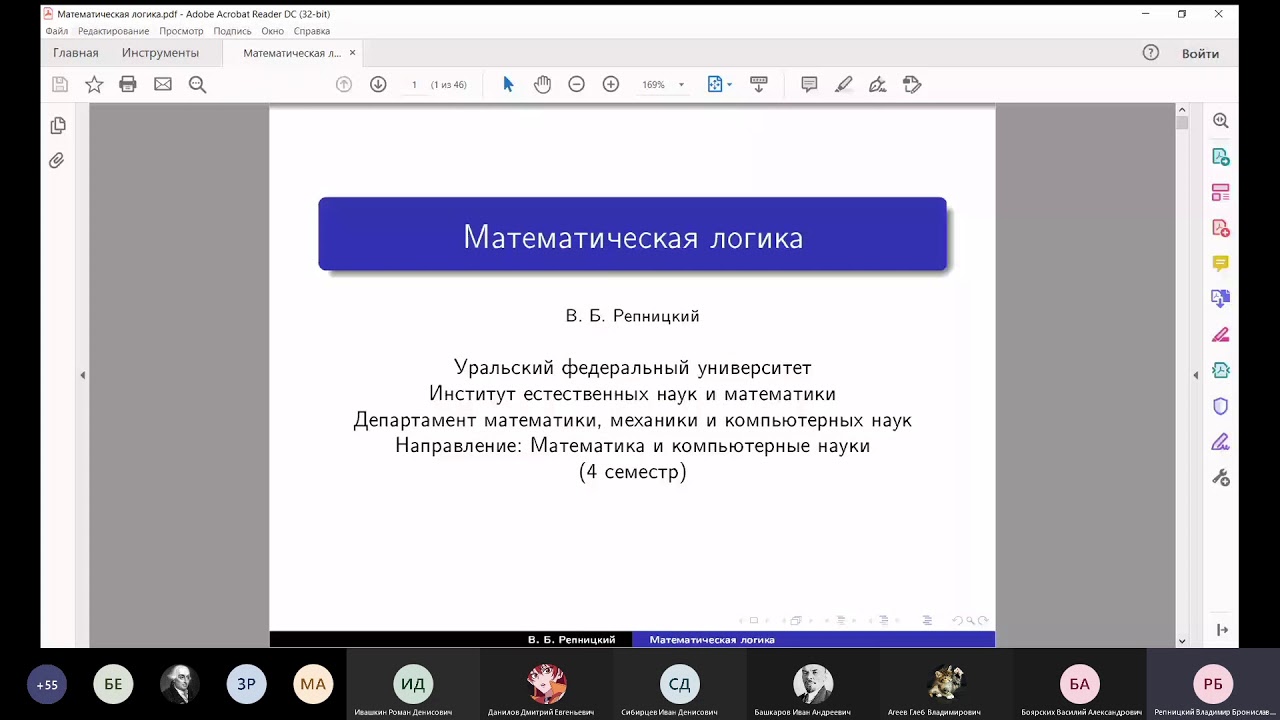This screenshot has height=720, width=1280.
Task: Select participant avatar ЗР
Action: click(x=246, y=685)
